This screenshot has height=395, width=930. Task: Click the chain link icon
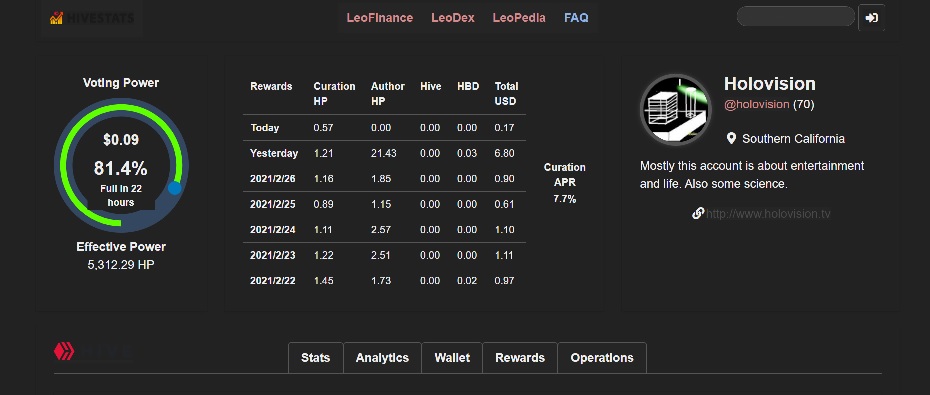tap(698, 213)
